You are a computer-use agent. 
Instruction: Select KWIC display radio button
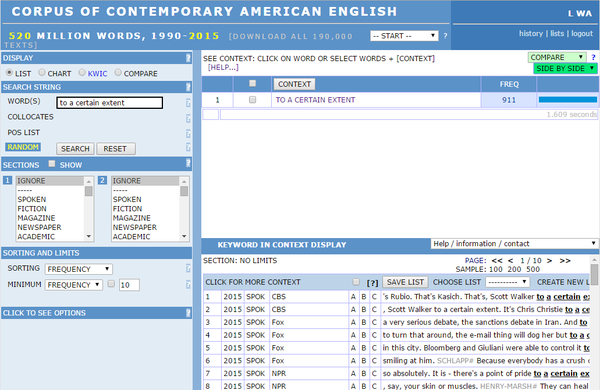(x=82, y=72)
